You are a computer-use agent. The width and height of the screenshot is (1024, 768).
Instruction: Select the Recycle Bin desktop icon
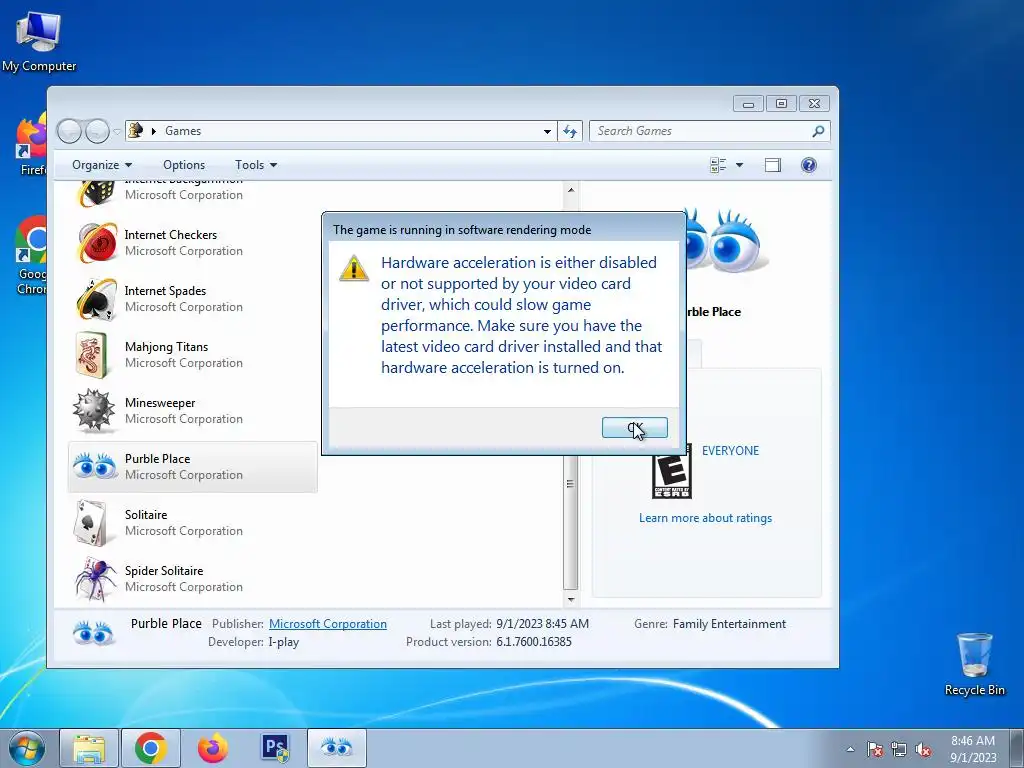click(974, 664)
